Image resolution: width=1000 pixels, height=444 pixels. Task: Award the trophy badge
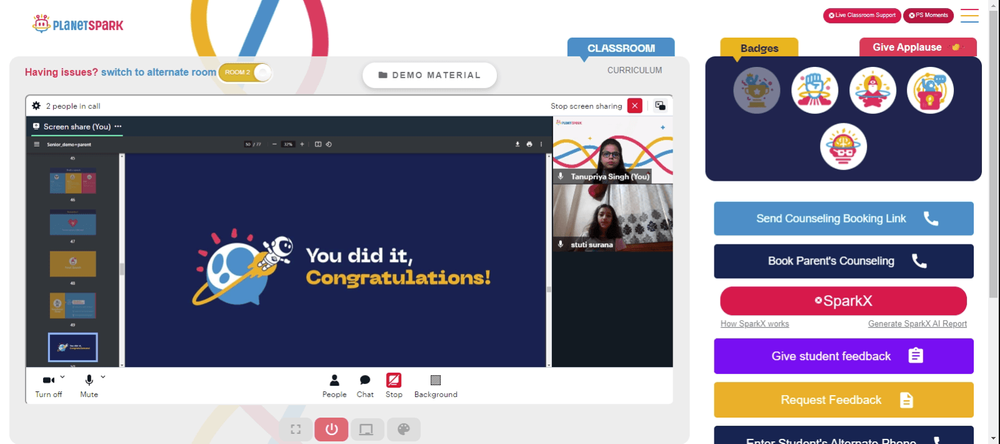[756, 90]
